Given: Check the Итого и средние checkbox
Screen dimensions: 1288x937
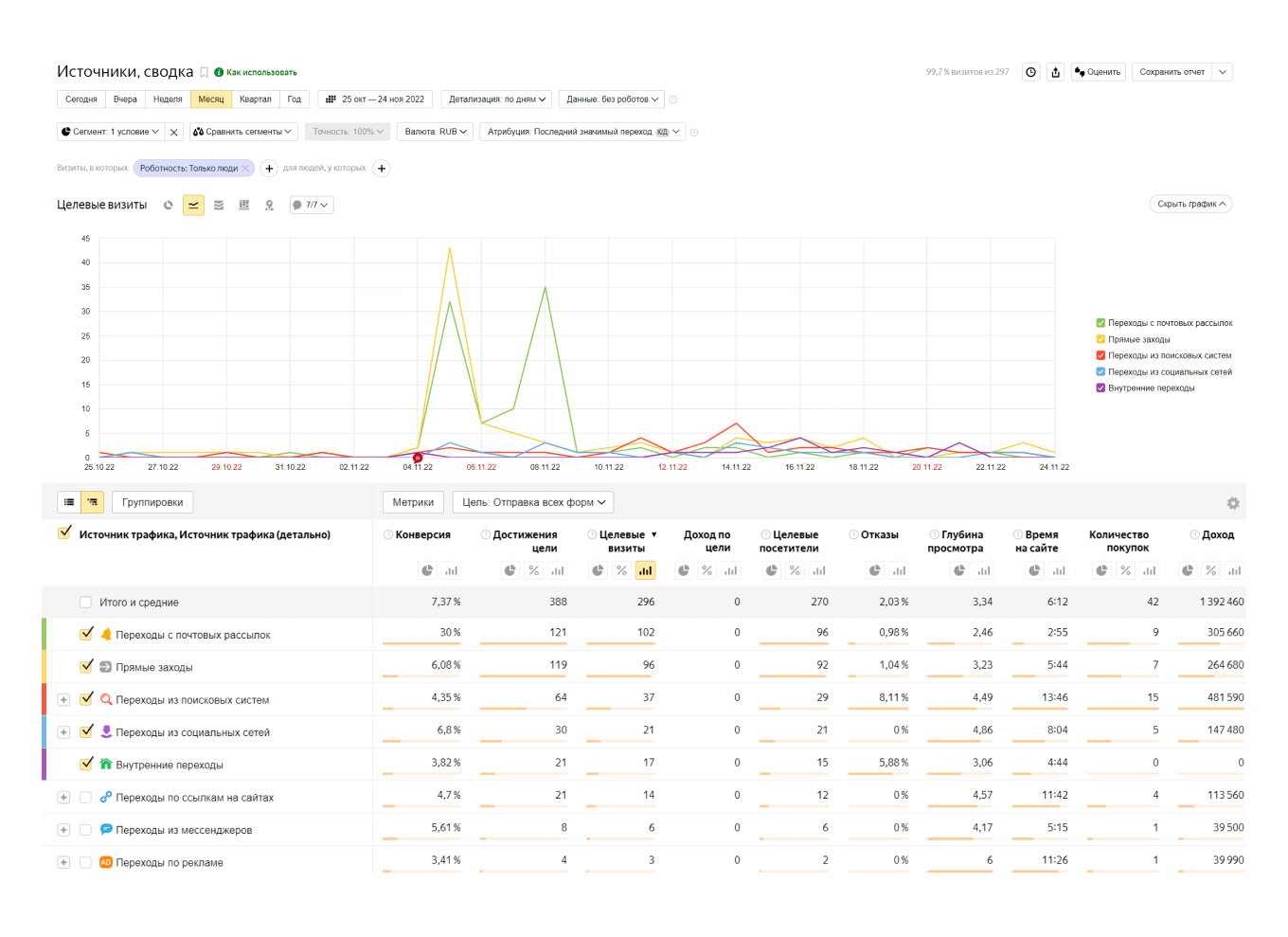Looking at the screenshot, I should coord(86,603).
